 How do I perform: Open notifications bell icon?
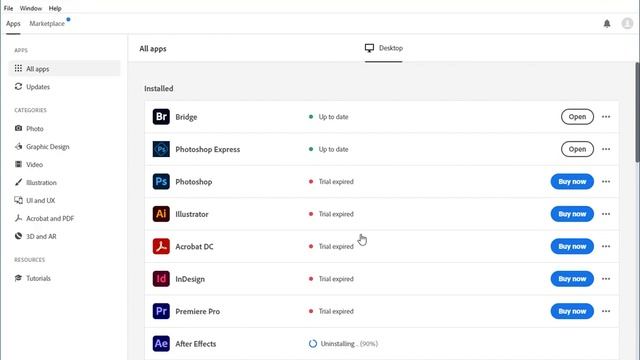click(x=607, y=24)
